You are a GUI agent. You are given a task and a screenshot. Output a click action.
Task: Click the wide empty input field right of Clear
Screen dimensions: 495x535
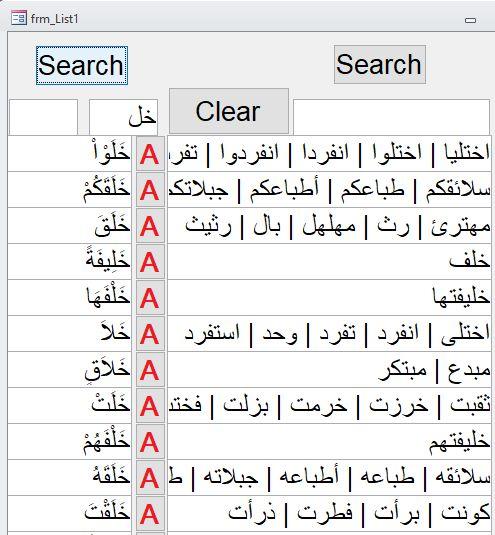[x=391, y=117]
